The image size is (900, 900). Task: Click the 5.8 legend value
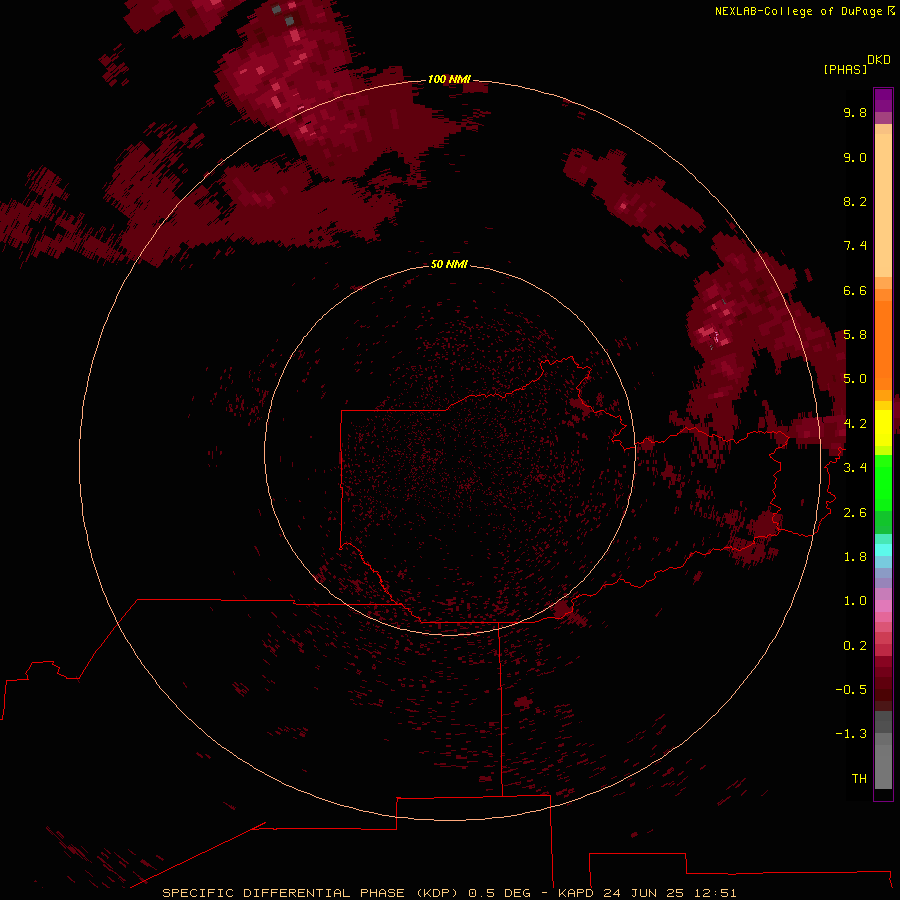pyautogui.click(x=855, y=335)
